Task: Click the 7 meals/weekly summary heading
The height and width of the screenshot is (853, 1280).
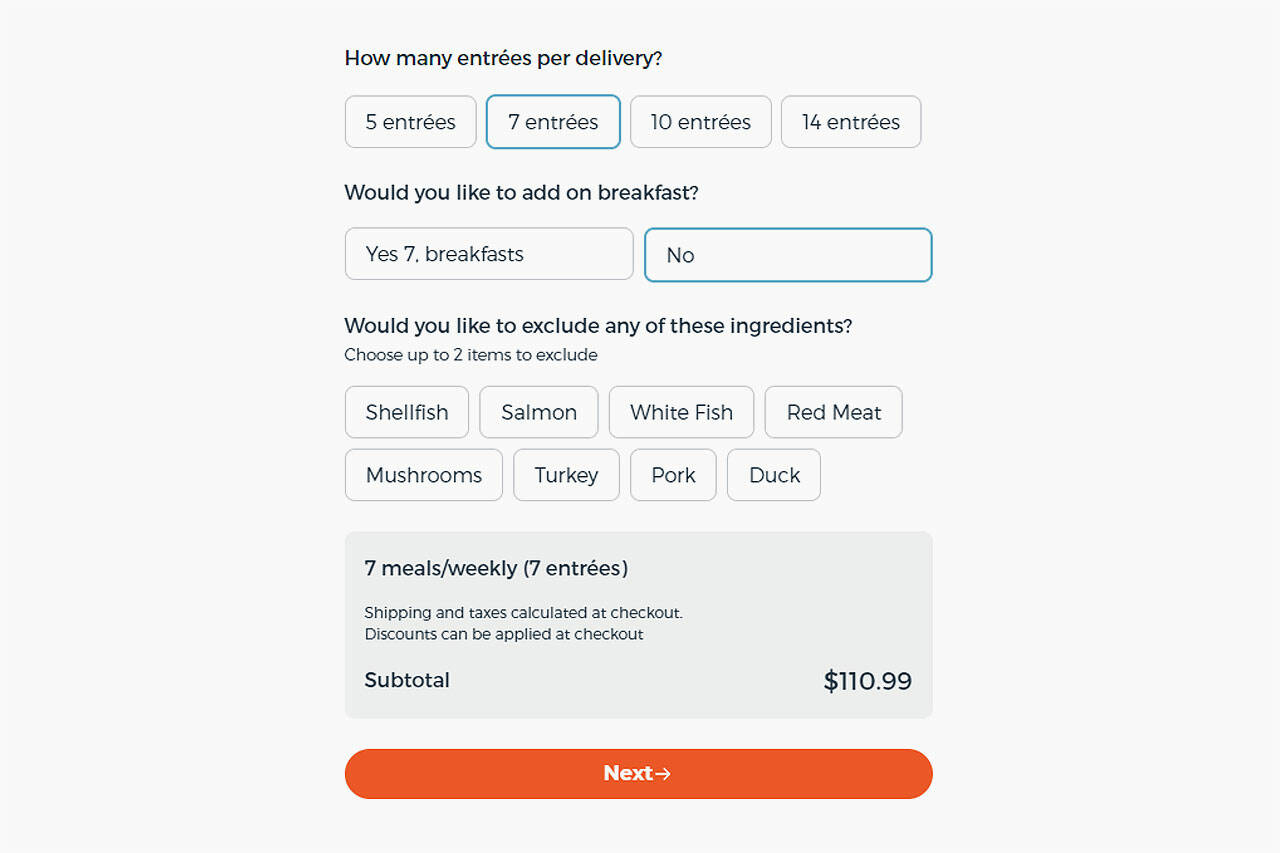Action: pyautogui.click(x=496, y=569)
